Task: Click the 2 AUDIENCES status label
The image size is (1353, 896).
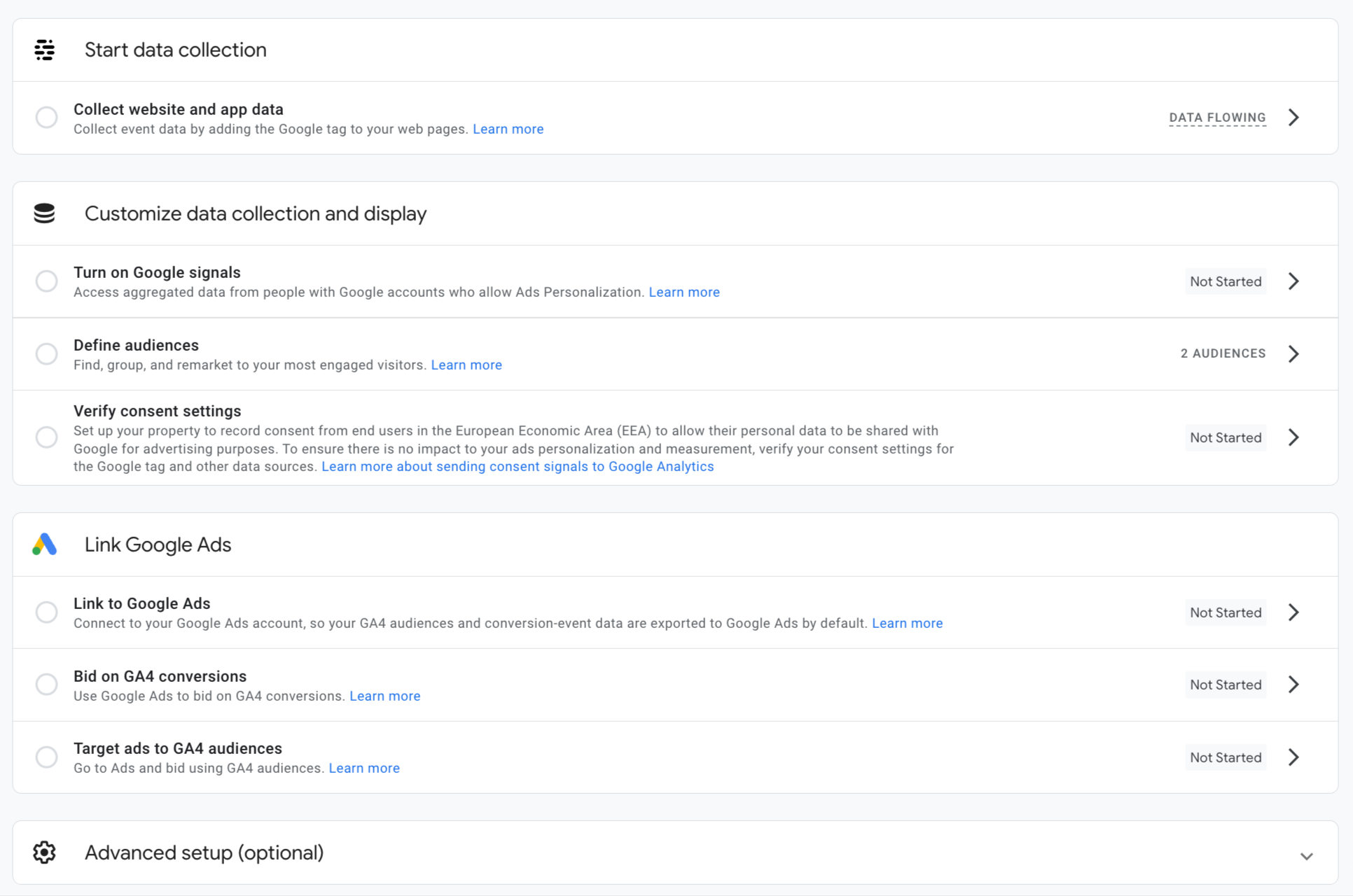Action: [1223, 353]
